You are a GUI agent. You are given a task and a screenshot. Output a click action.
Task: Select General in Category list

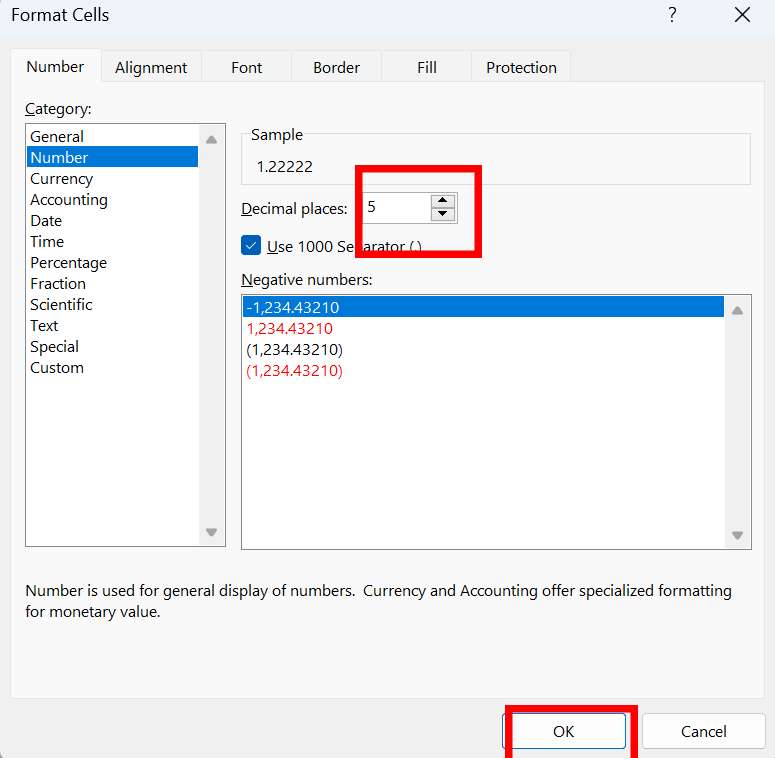[113, 136]
